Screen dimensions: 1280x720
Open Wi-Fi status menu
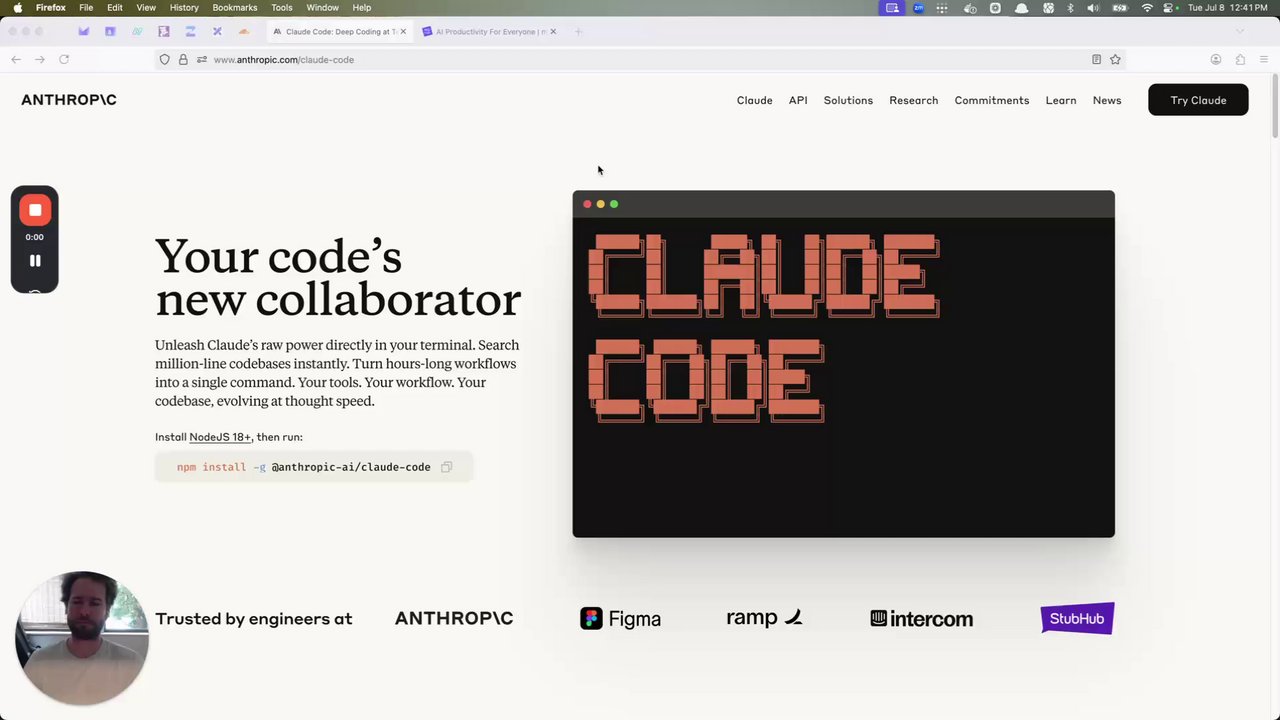pos(1147,7)
